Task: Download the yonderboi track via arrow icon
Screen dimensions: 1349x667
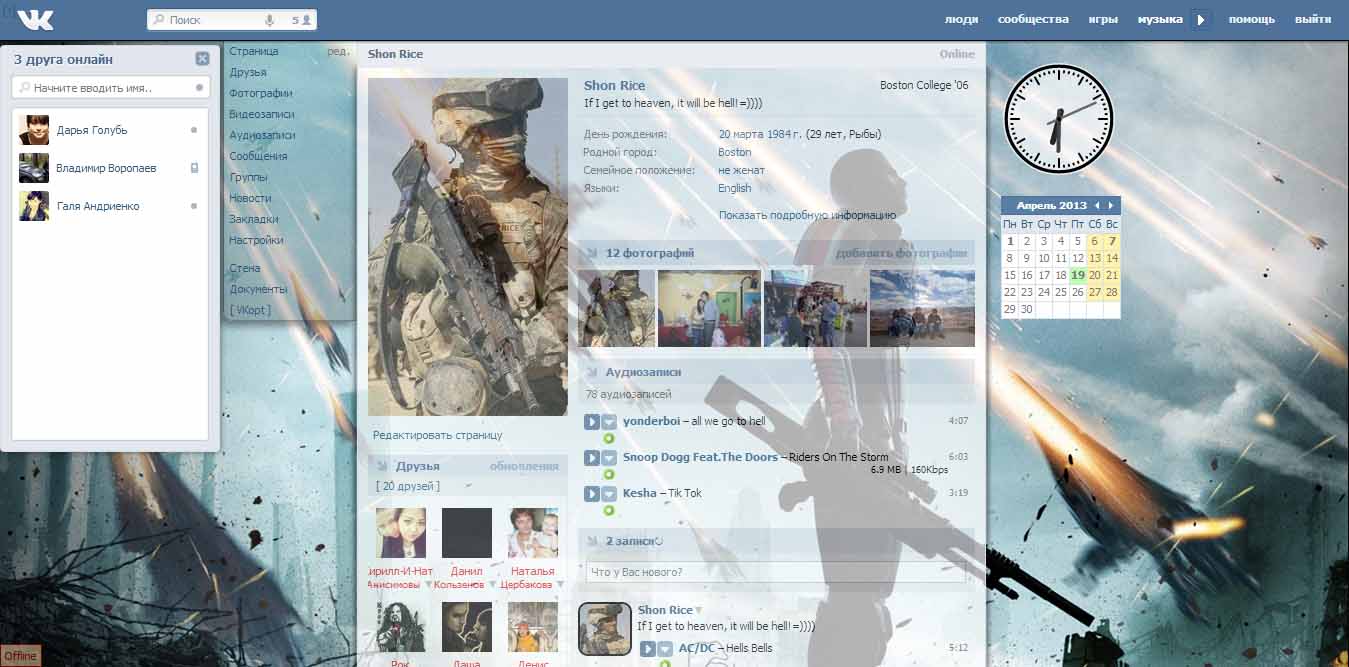Action: (609, 422)
